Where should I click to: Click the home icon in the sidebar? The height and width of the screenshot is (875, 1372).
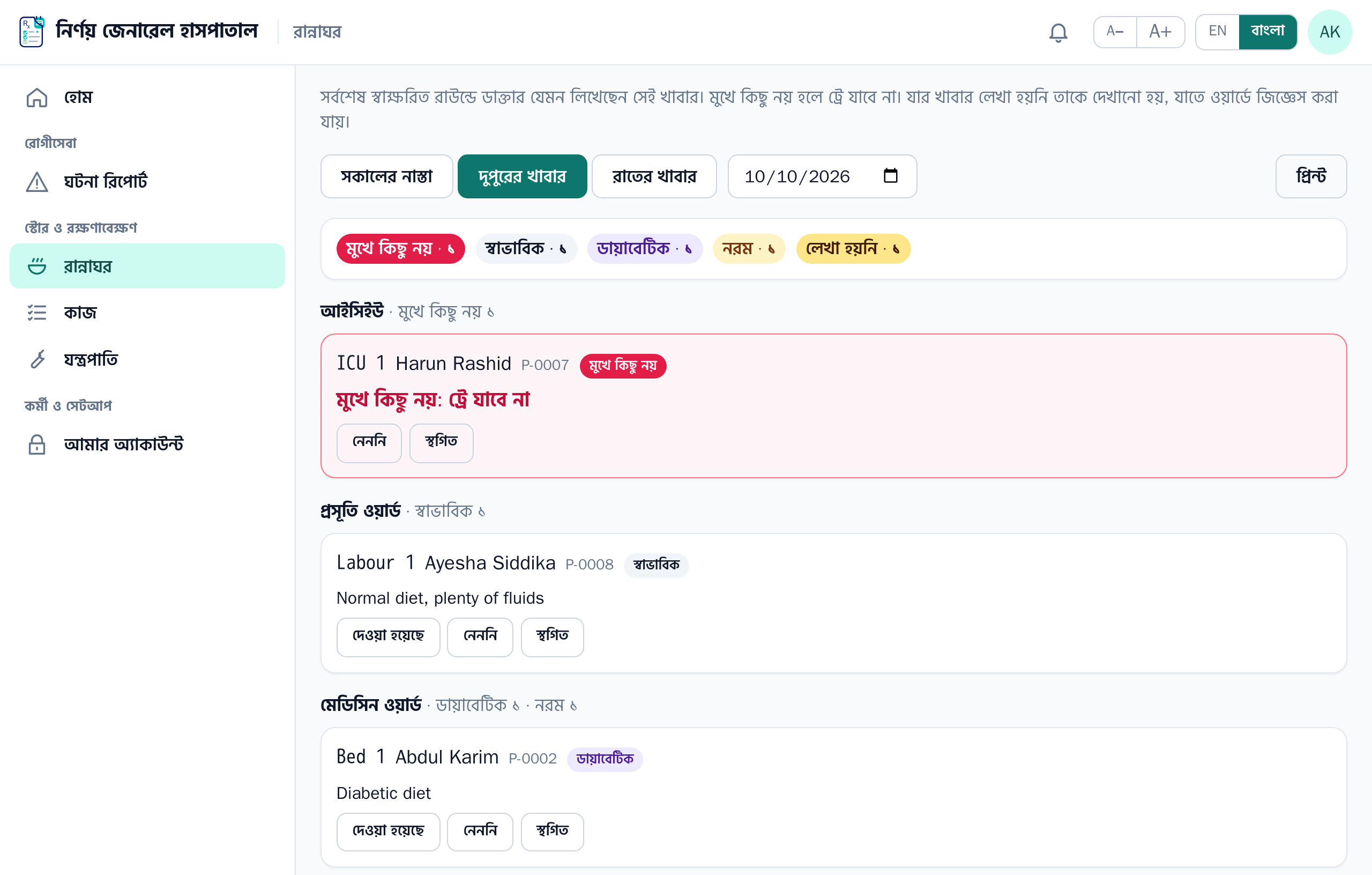37,98
